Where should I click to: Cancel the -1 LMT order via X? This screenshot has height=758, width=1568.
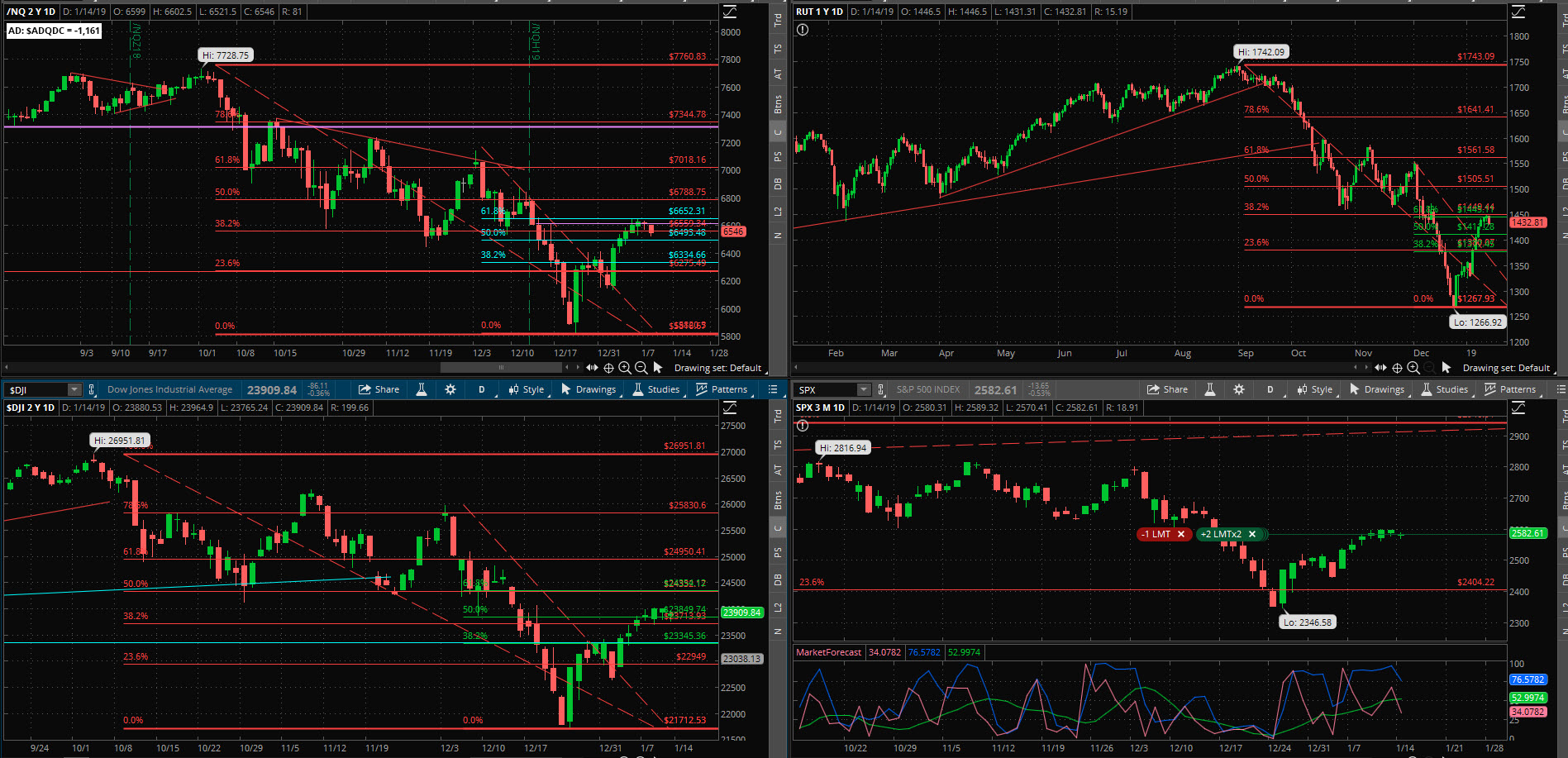tap(1181, 534)
